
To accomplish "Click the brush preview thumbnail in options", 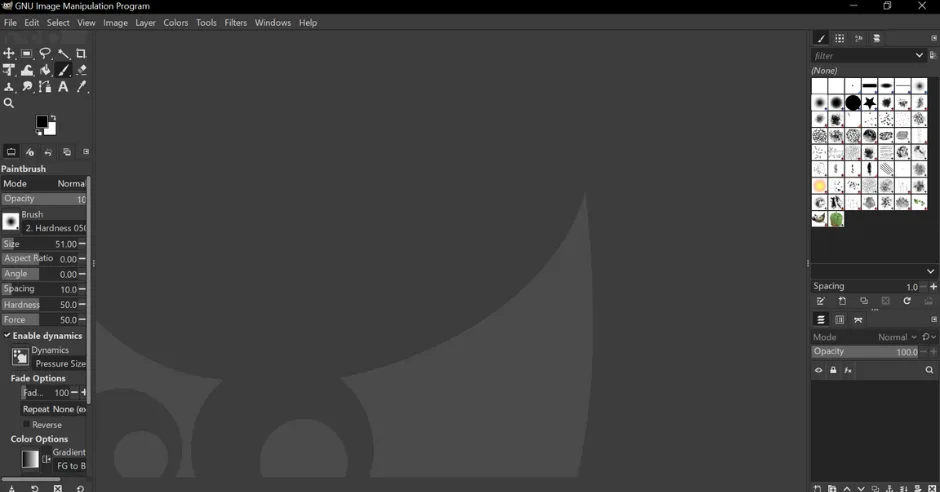I will (11, 222).
